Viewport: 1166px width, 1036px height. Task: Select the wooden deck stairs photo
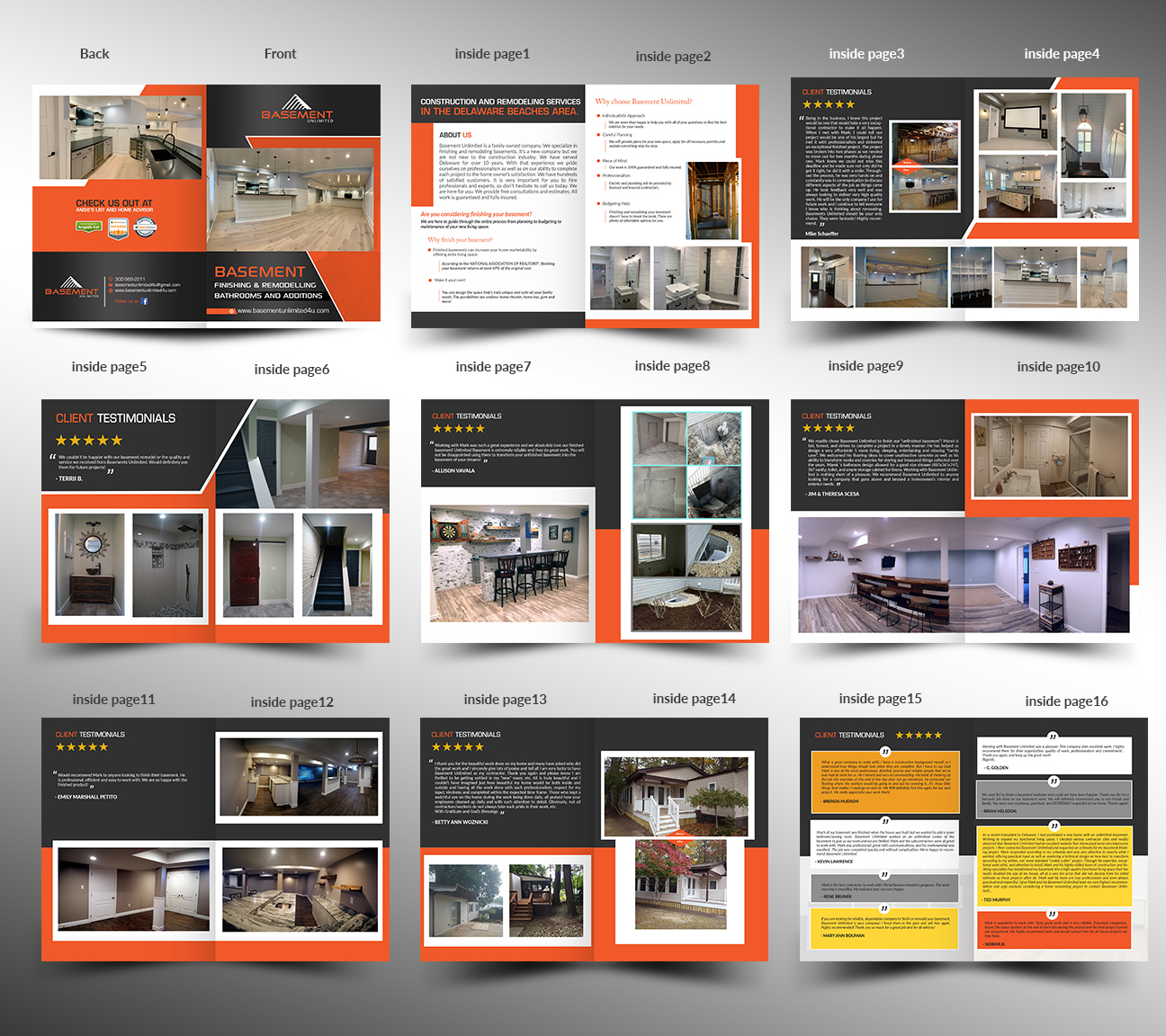(545, 901)
